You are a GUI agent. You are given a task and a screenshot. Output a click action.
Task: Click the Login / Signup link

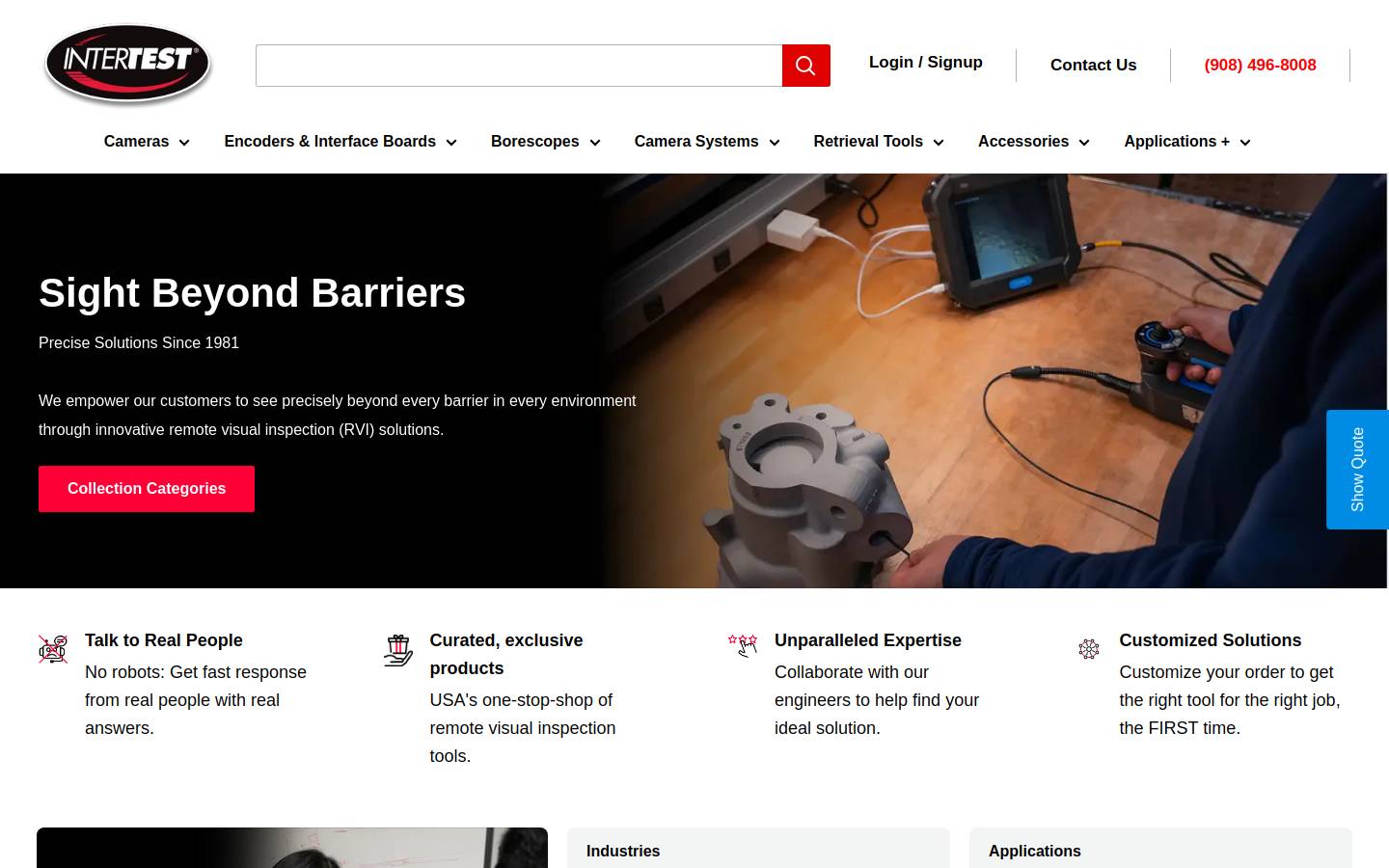click(926, 62)
